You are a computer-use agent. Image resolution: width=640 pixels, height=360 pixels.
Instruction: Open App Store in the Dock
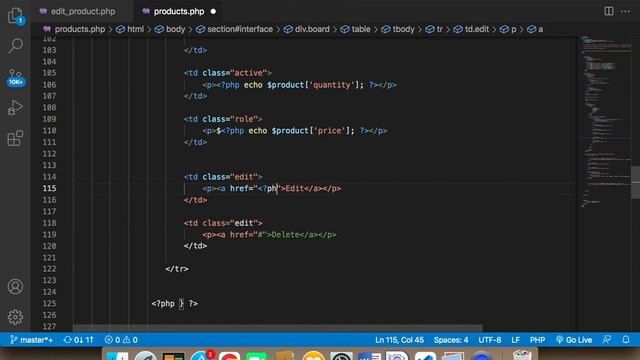201,357
